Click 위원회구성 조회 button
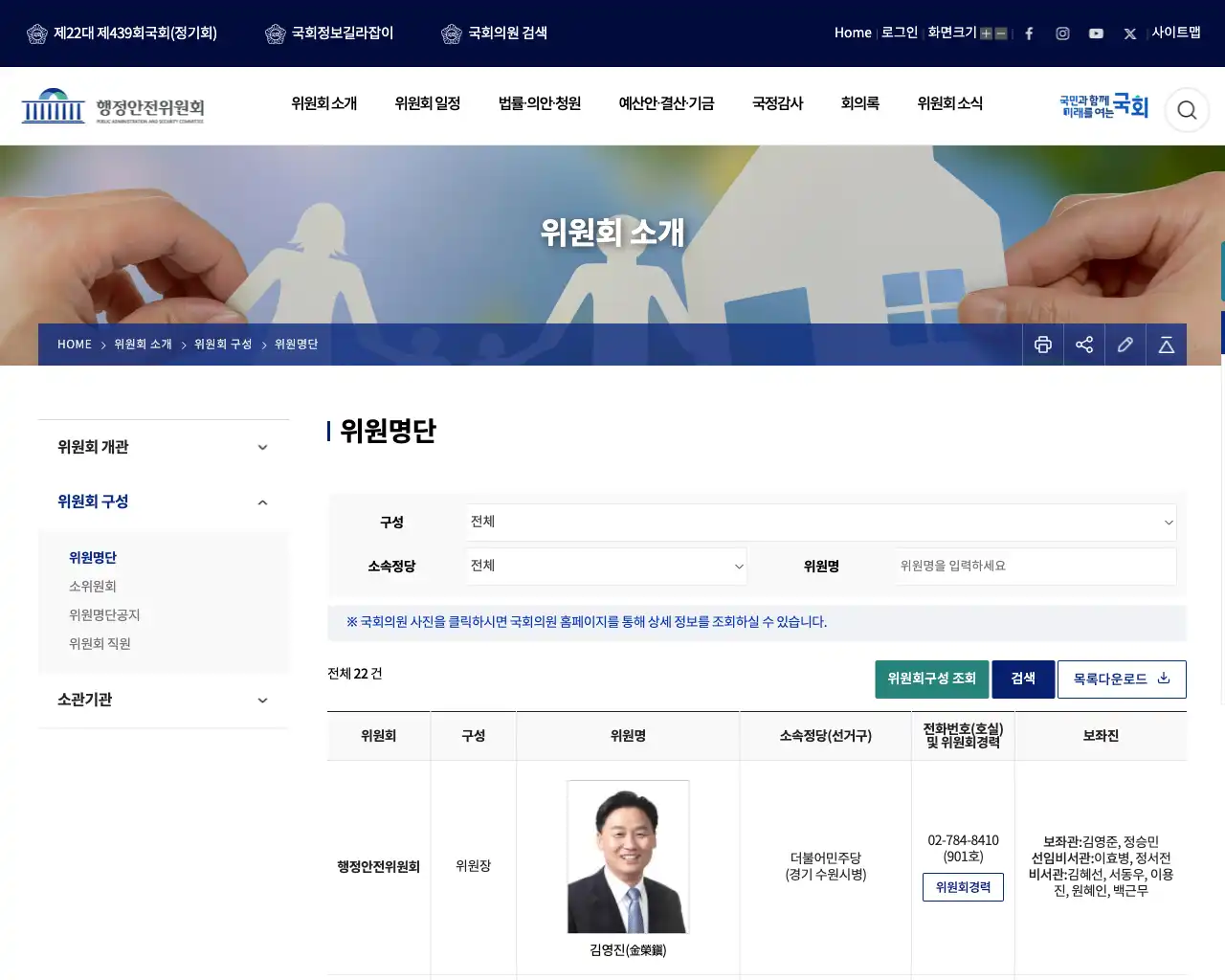Viewport: 1225px width, 980px height. click(932, 679)
